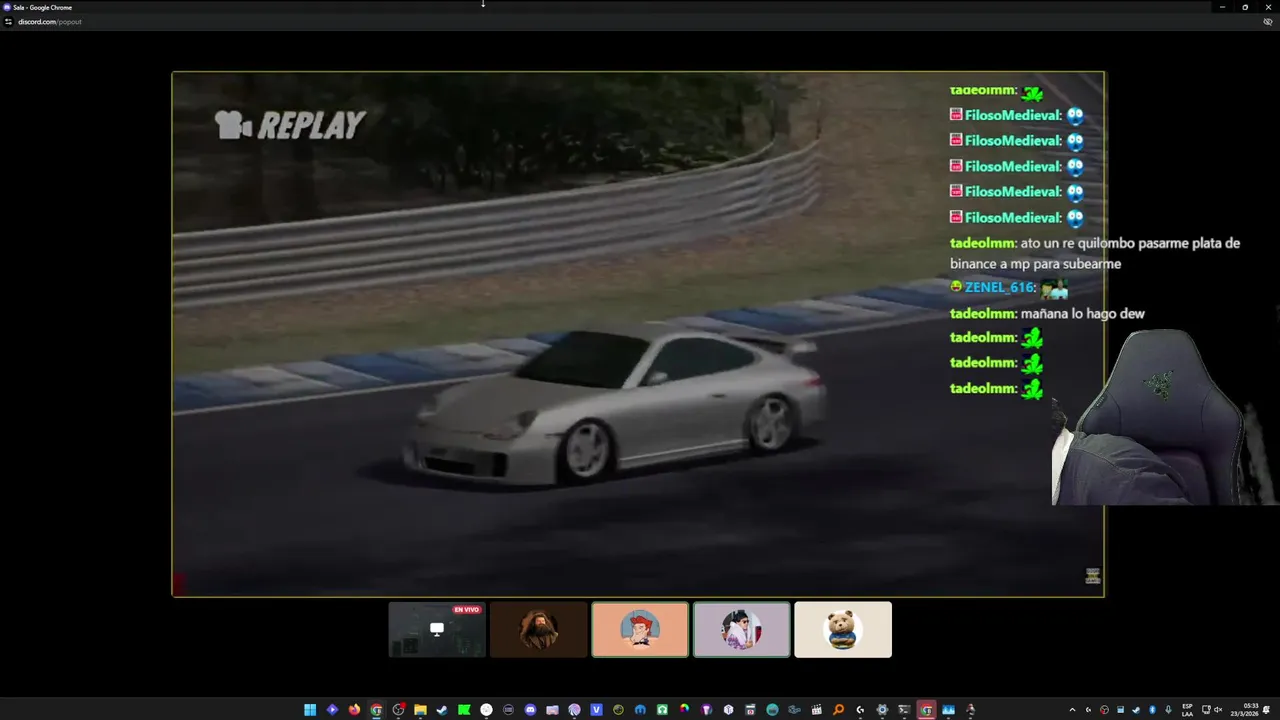1280x720 pixels.
Task: Open the Steam system tray icon
Action: pos(1136,710)
